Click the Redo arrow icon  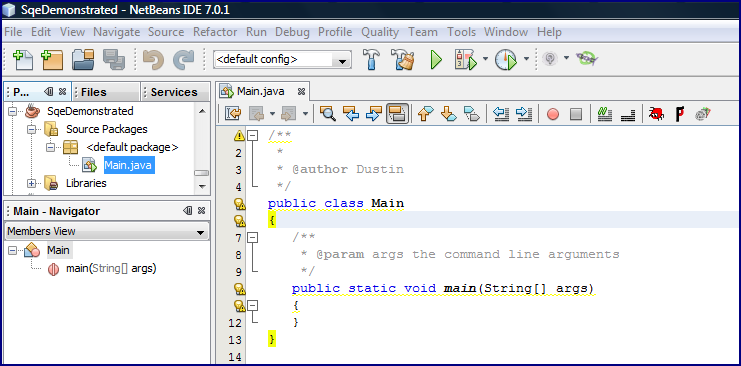click(x=183, y=60)
